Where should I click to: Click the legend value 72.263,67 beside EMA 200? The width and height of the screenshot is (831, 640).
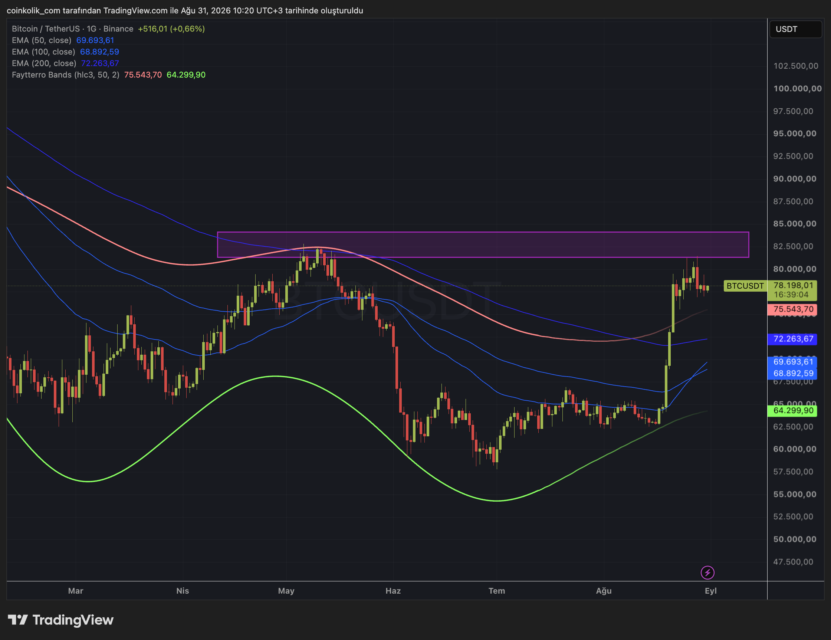100,63
